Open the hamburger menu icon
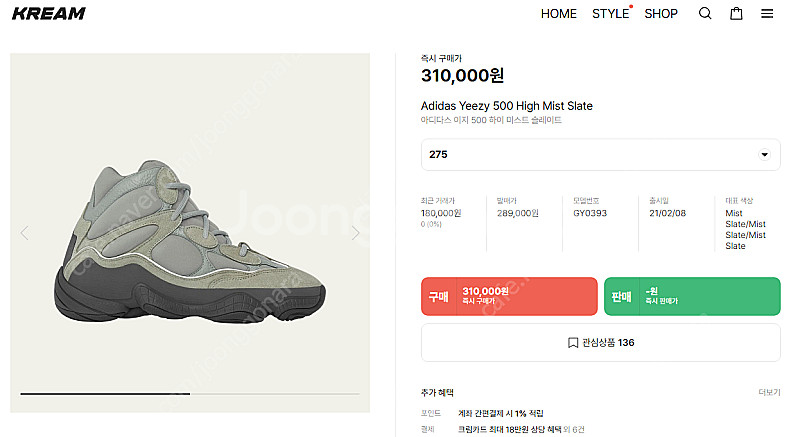Screen dimensions: 800x437 tap(767, 14)
